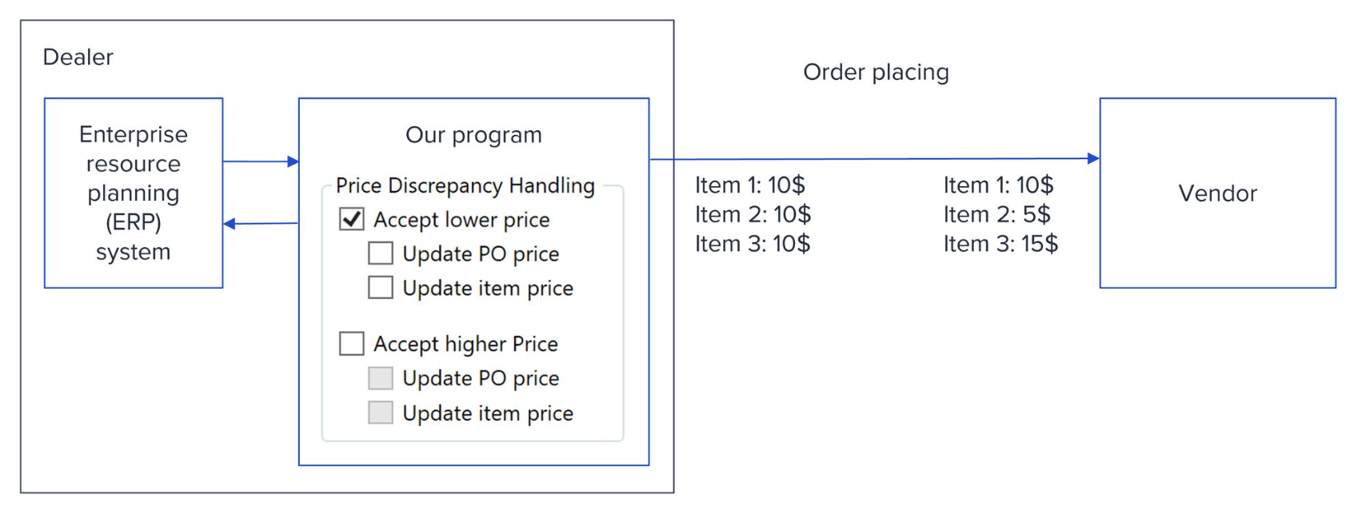Select the Item 2: 10$ price text
Viewport: 1366px width, 518px height.
click(752, 214)
